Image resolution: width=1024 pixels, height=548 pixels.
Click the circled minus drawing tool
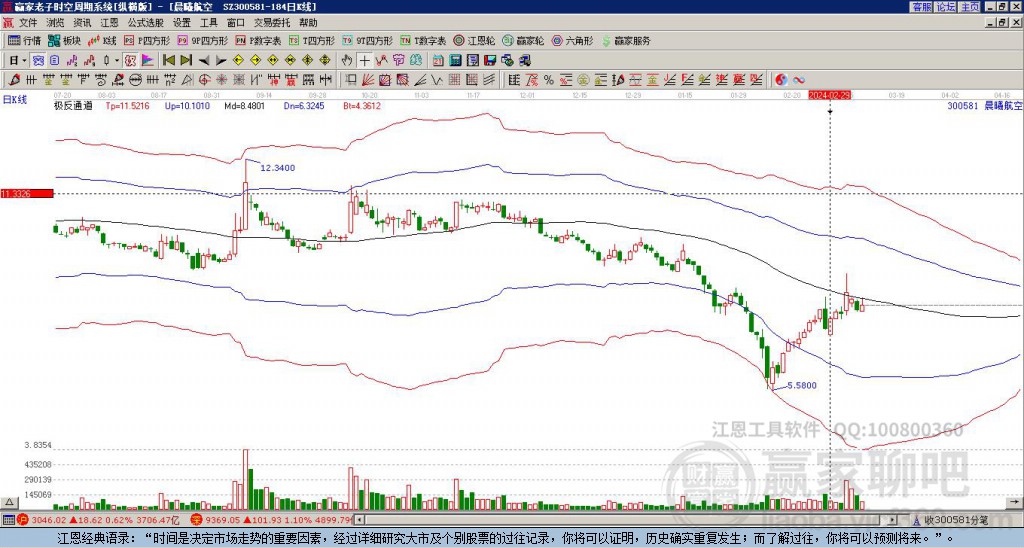pyautogui.click(x=135, y=80)
